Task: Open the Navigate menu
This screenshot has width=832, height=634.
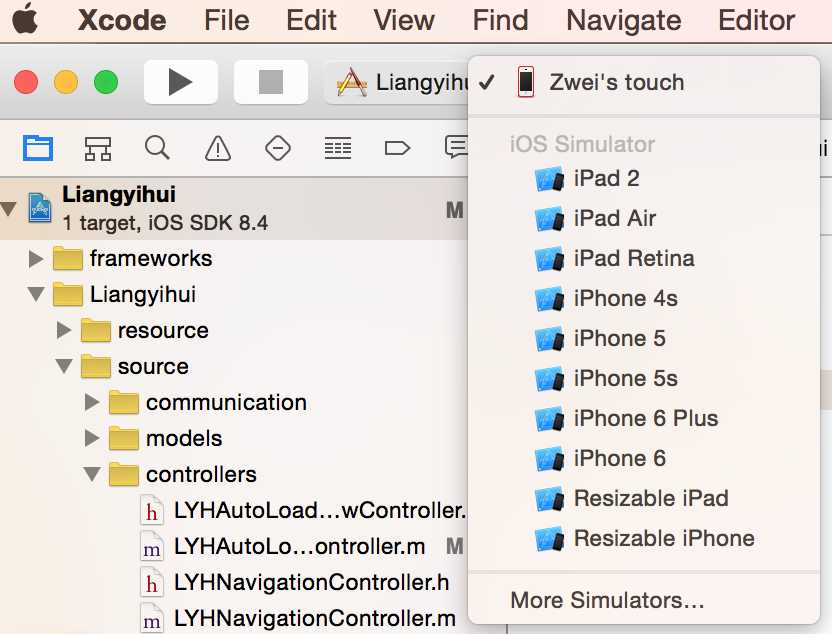Action: coord(623,20)
